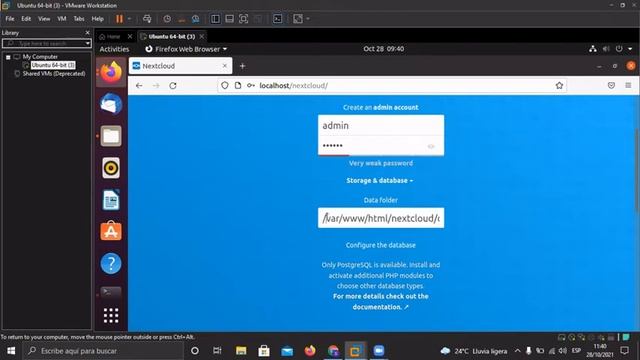
Task: Open the console view icon in VMware toolbar
Action: tap(278, 19)
